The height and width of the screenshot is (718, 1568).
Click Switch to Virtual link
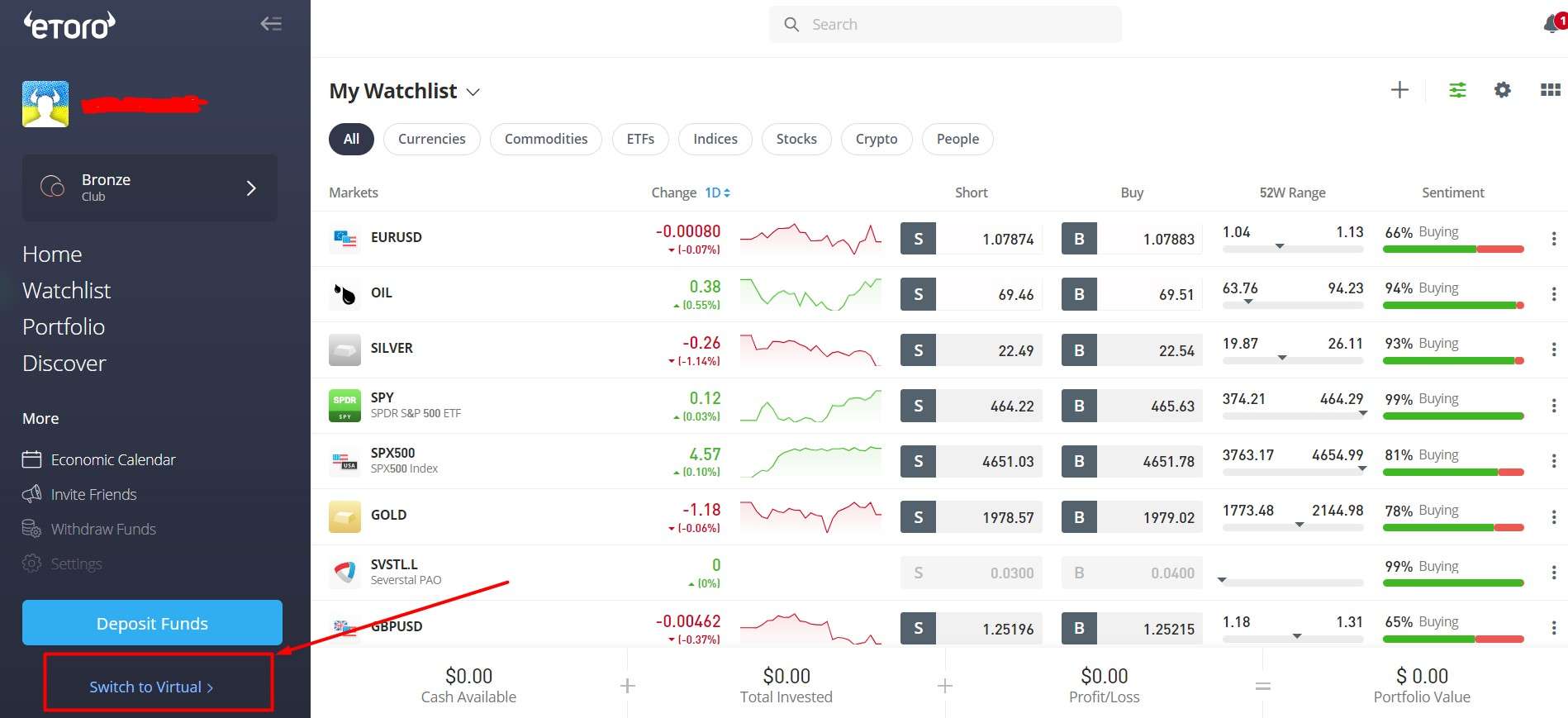(151, 687)
